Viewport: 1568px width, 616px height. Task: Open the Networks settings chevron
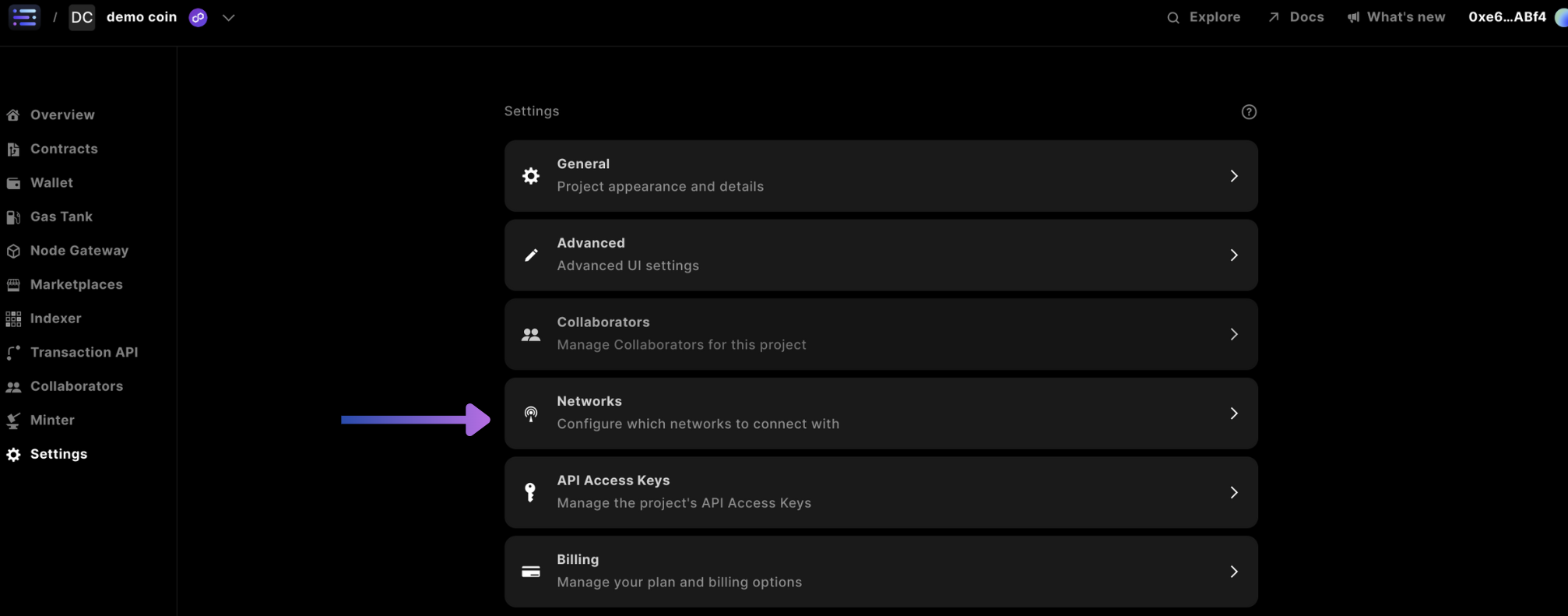point(1234,414)
